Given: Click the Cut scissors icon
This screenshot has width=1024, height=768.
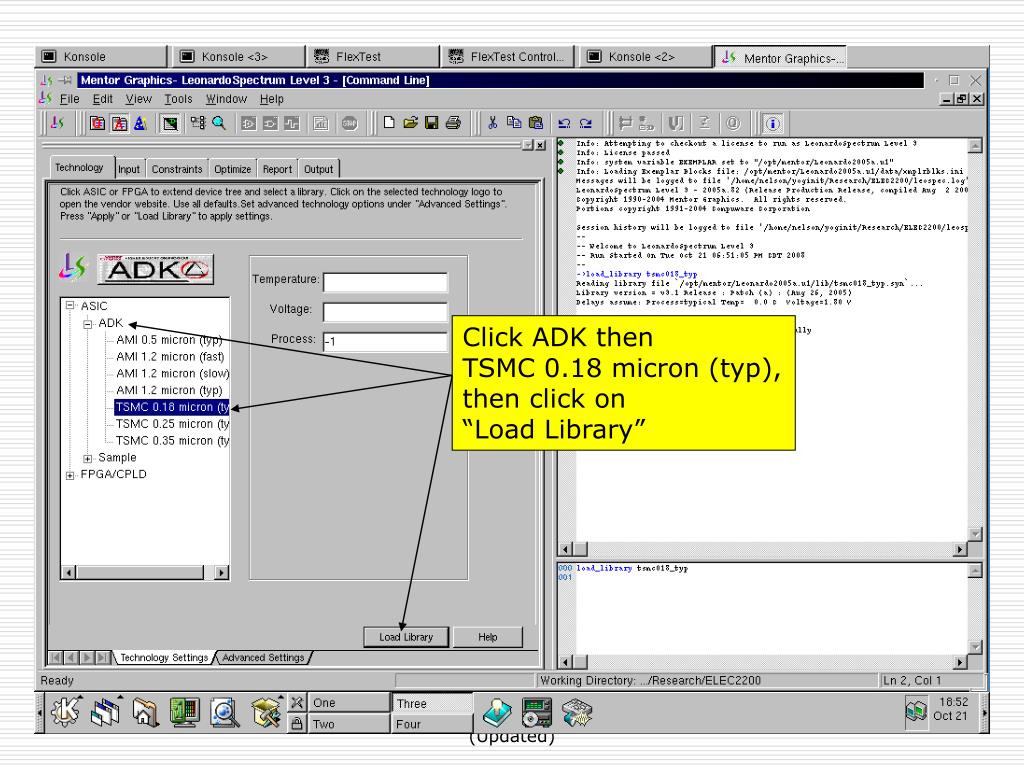Looking at the screenshot, I should coord(492,122).
